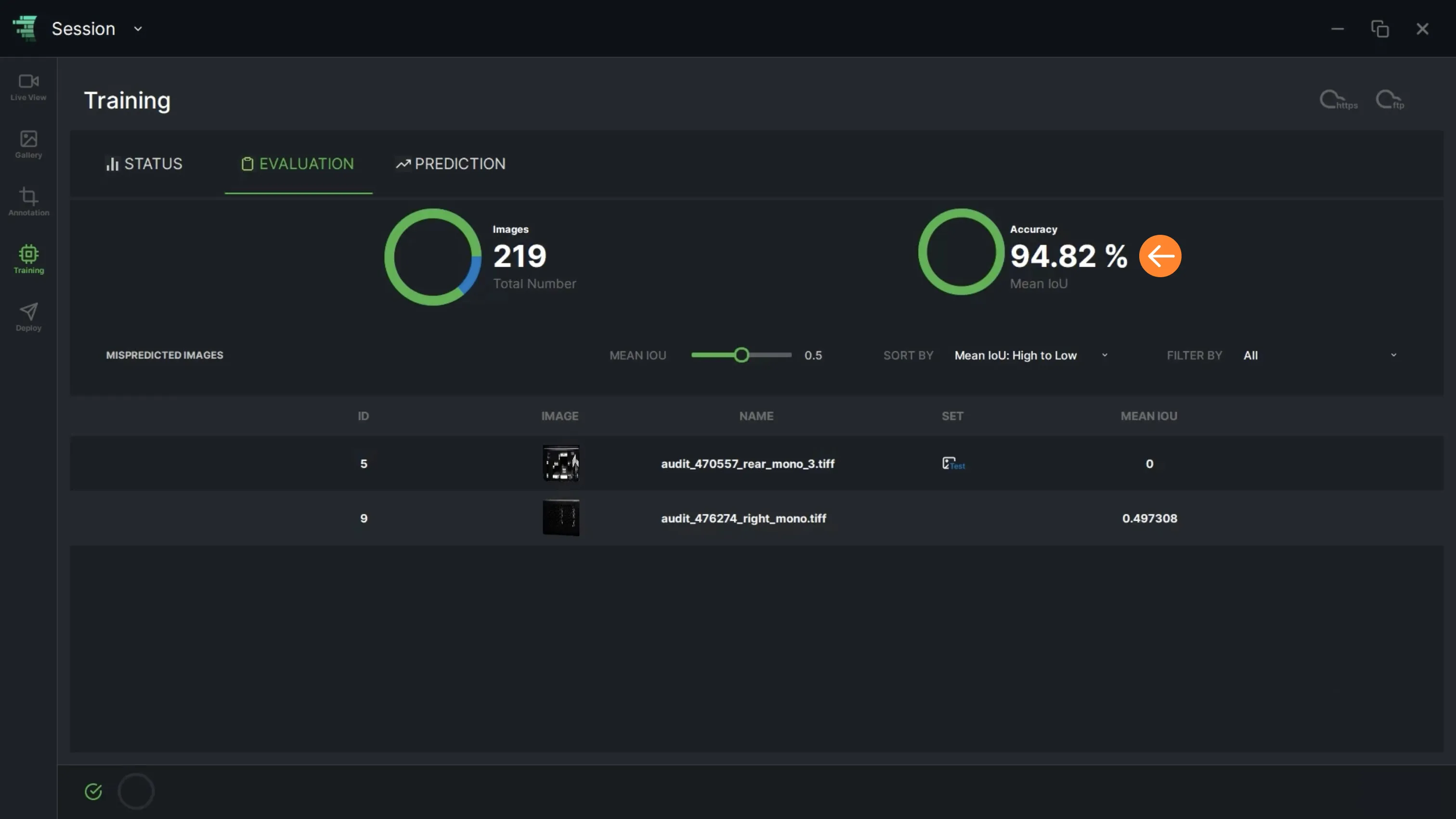Open the Live View sidebar icon
This screenshot has width=1456, height=819.
pos(28,88)
